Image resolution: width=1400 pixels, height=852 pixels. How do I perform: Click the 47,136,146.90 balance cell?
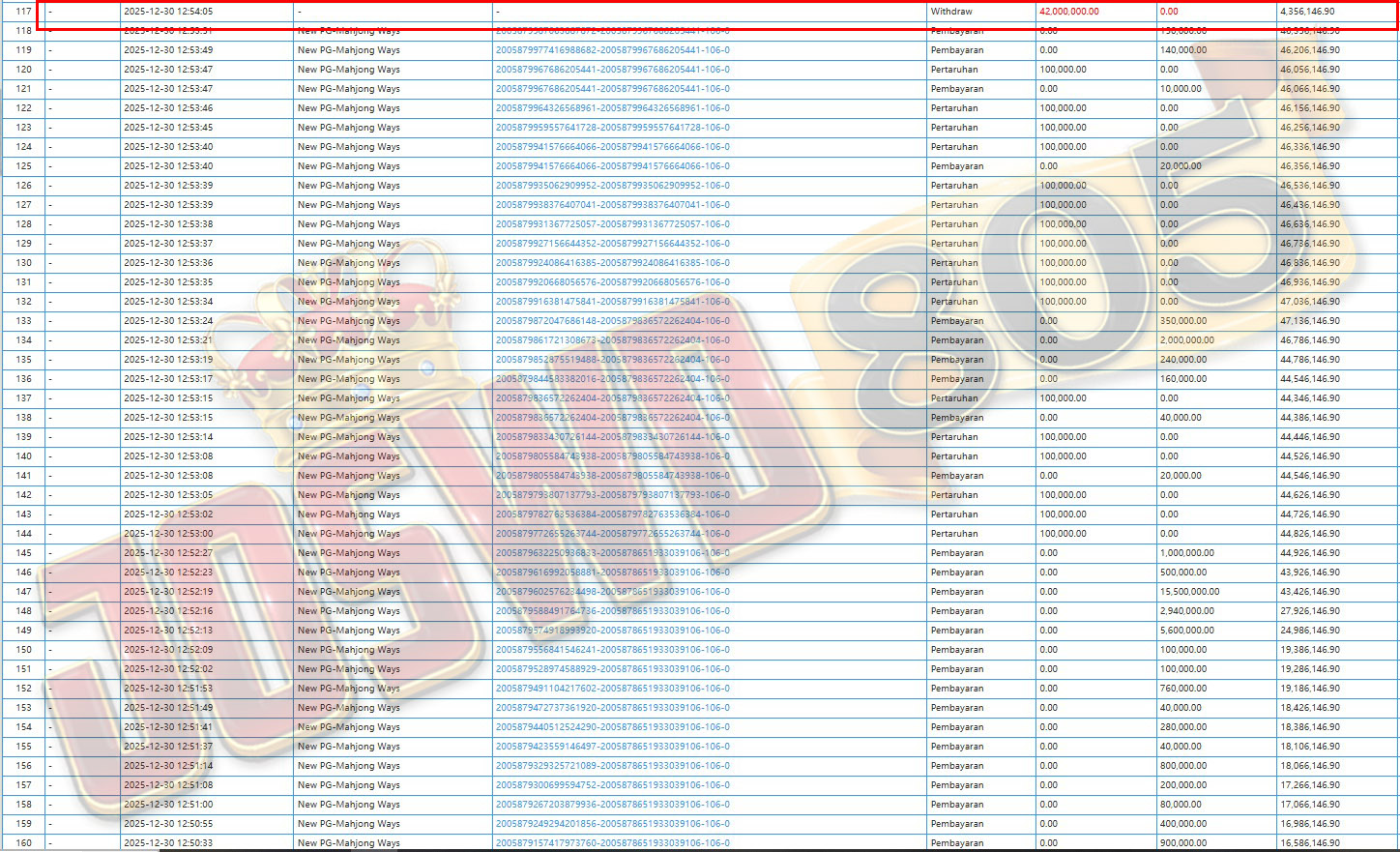pyautogui.click(x=1310, y=321)
